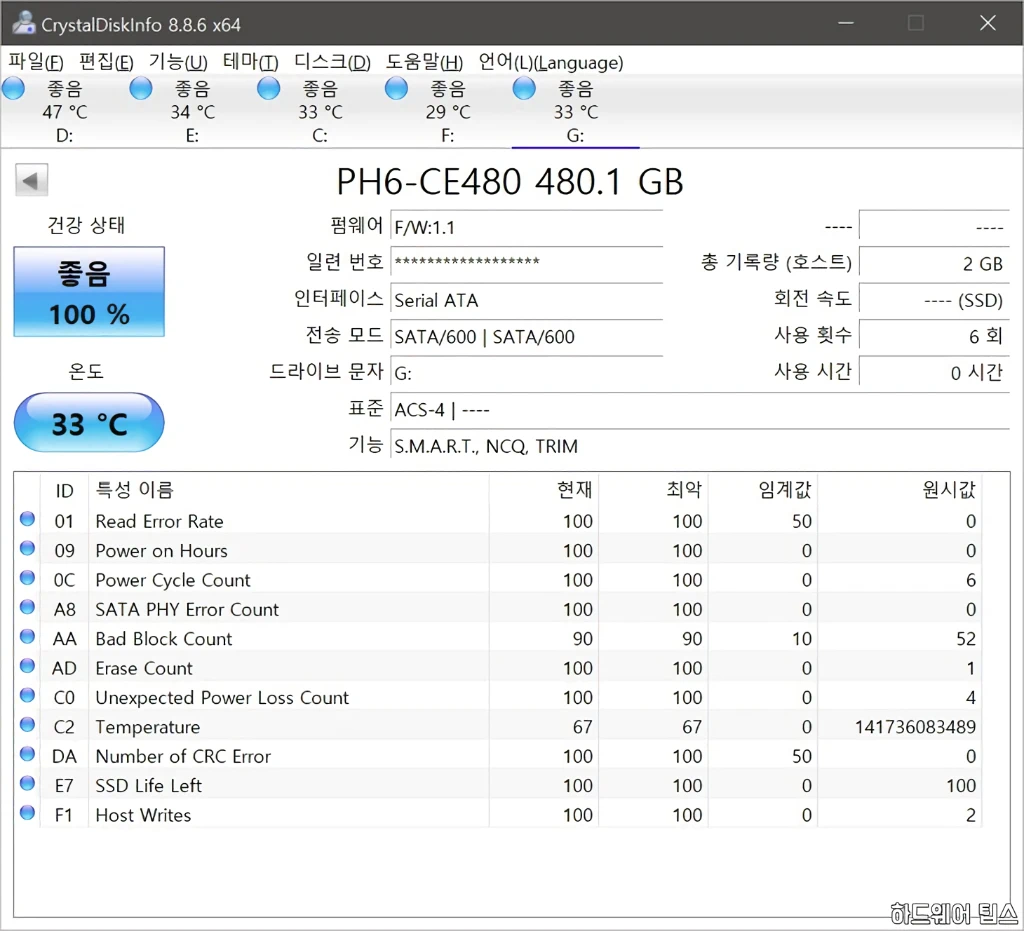Viewport: 1024px width, 931px height.
Task: Click the status dot for Power on Hours
Action: coord(27,548)
